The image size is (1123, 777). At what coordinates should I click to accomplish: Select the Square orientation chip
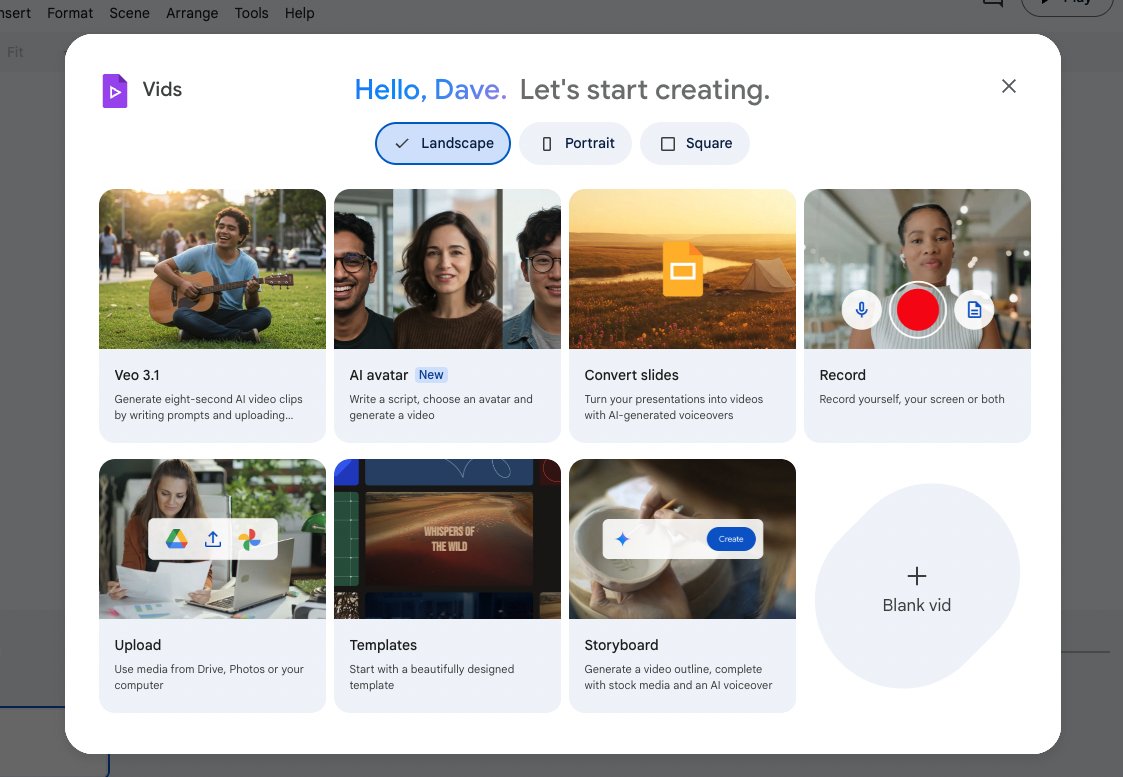point(695,143)
